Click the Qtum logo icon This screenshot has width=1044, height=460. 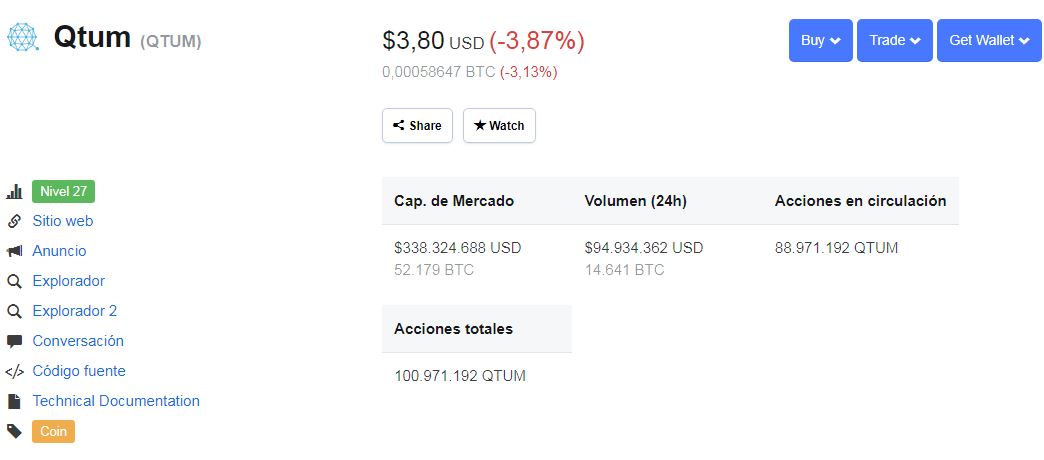pyautogui.click(x=22, y=38)
